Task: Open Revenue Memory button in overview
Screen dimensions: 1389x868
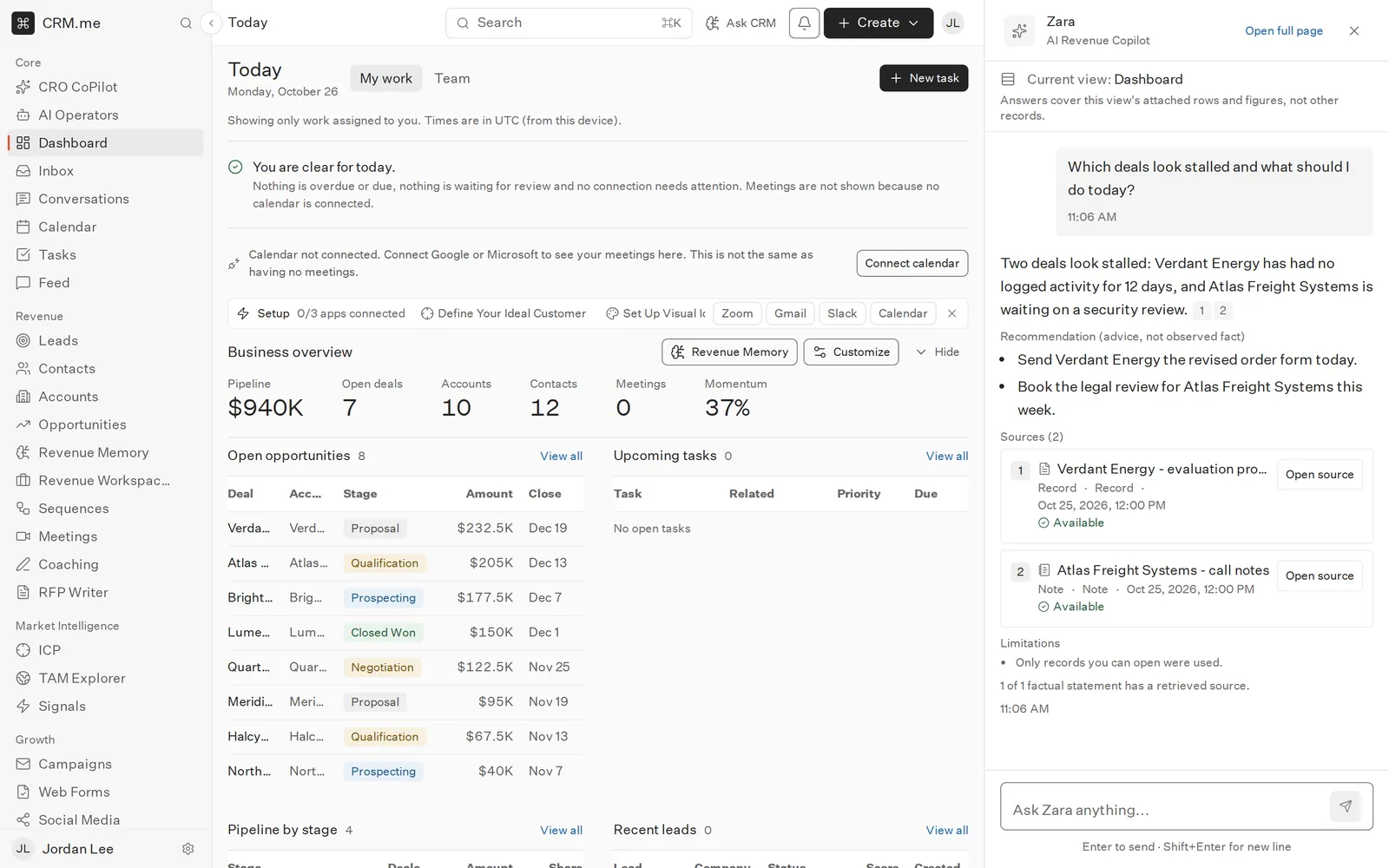Action: click(729, 352)
